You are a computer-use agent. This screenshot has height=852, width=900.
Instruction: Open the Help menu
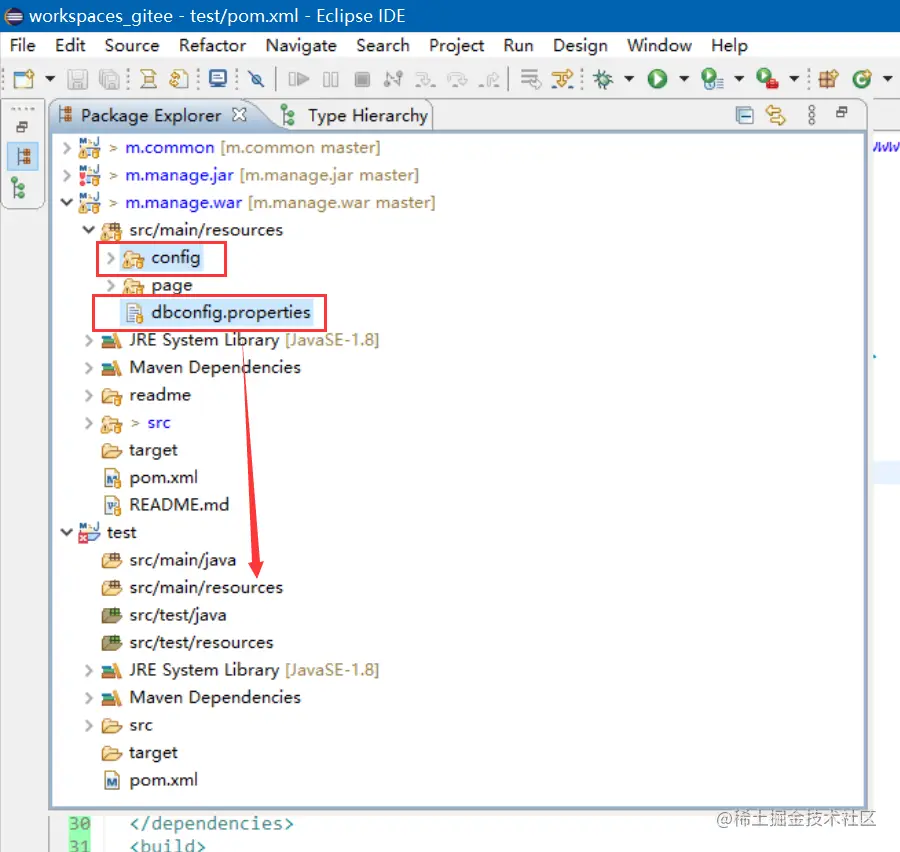pyautogui.click(x=729, y=45)
